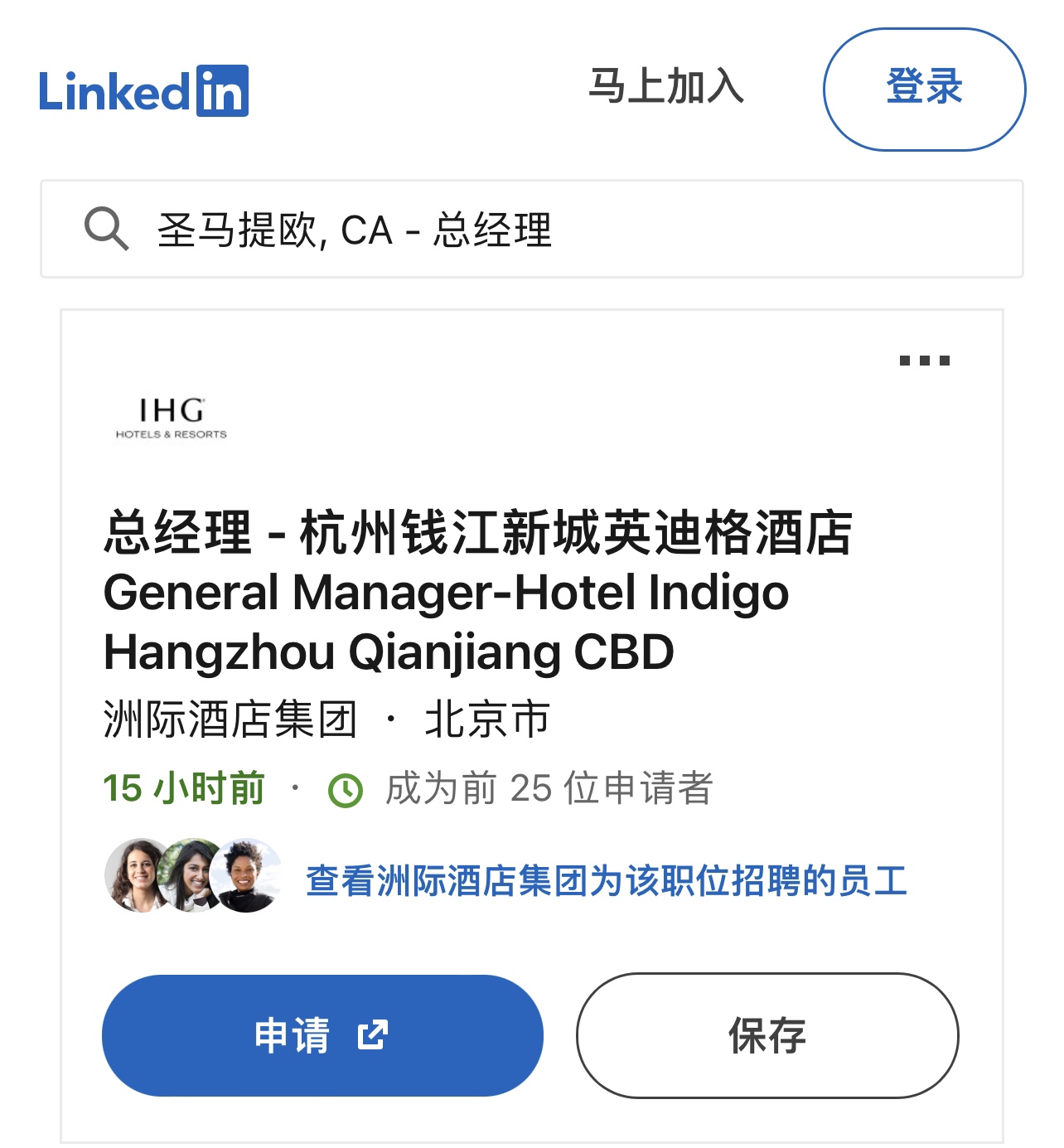Viewport: 1064px width, 1148px height.
Task: Open the three-dot more options menu
Action: [x=925, y=361]
